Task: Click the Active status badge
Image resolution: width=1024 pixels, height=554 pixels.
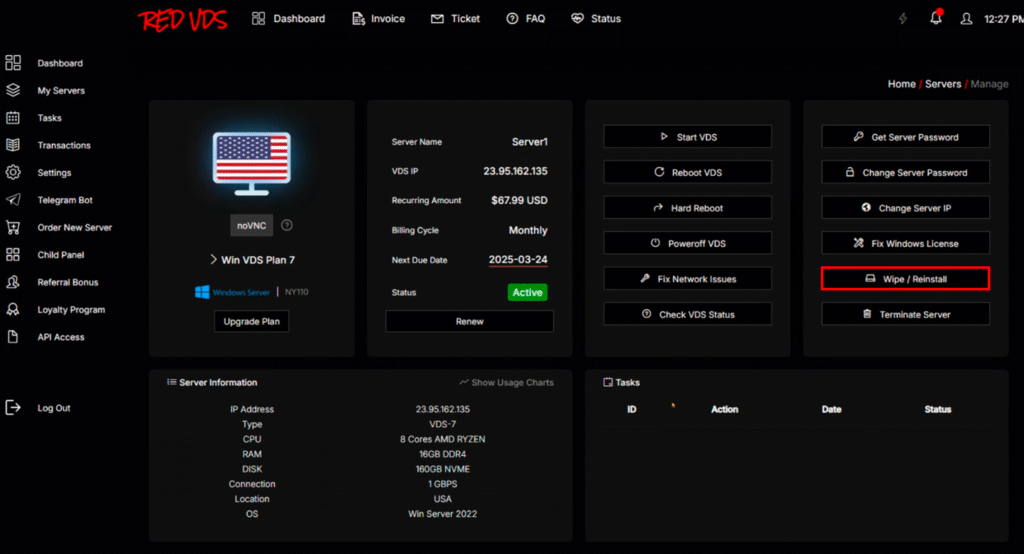Action: (x=528, y=293)
